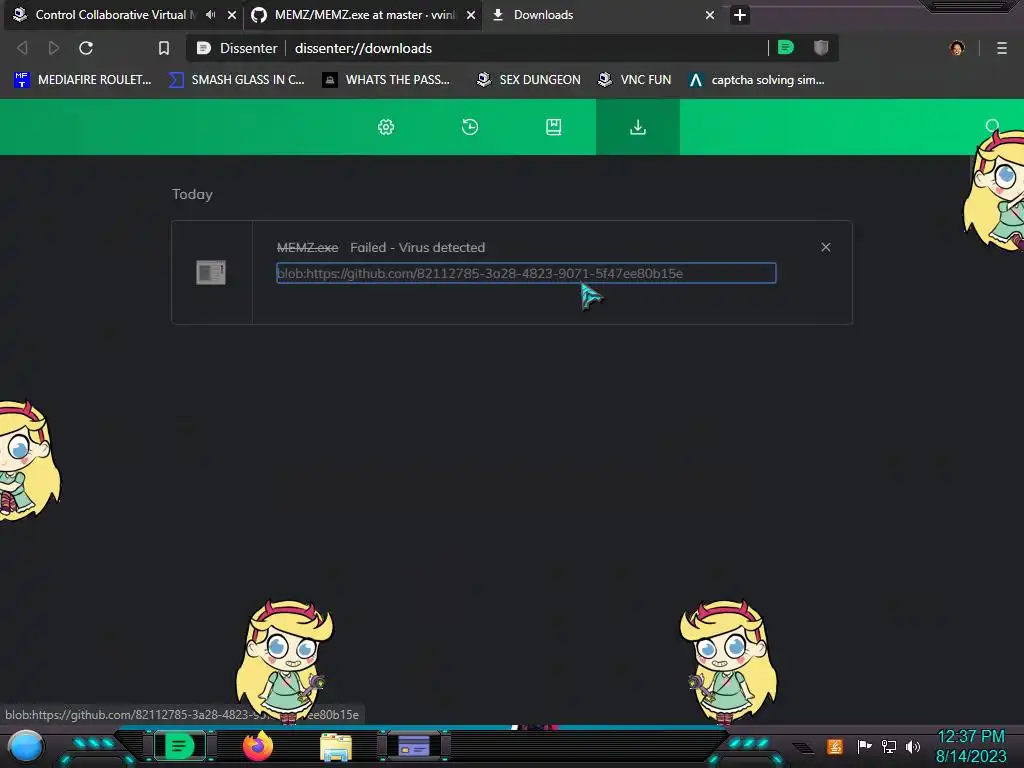Click the MEMZ.exe file type thumbnail
Image resolution: width=1024 pixels, height=768 pixels.
coord(211,272)
